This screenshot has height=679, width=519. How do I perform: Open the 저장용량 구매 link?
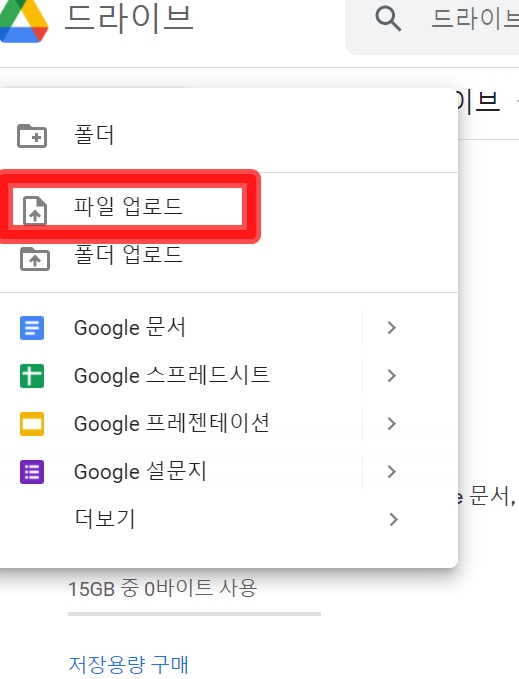click(129, 665)
